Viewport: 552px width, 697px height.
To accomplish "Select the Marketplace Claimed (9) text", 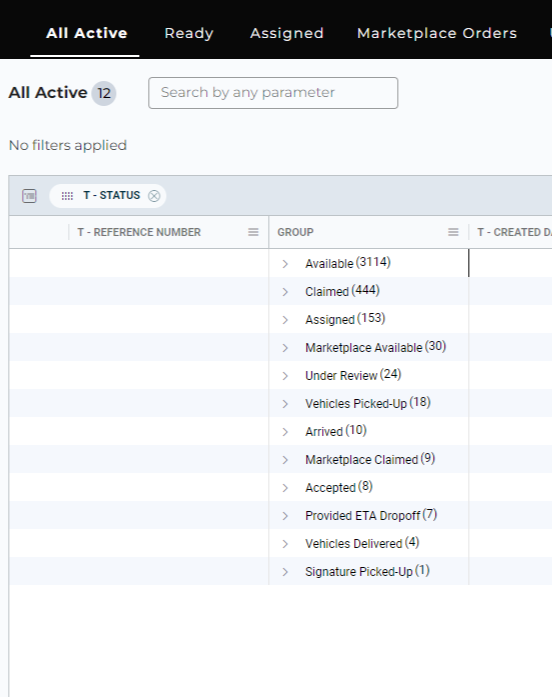I will 370,459.
